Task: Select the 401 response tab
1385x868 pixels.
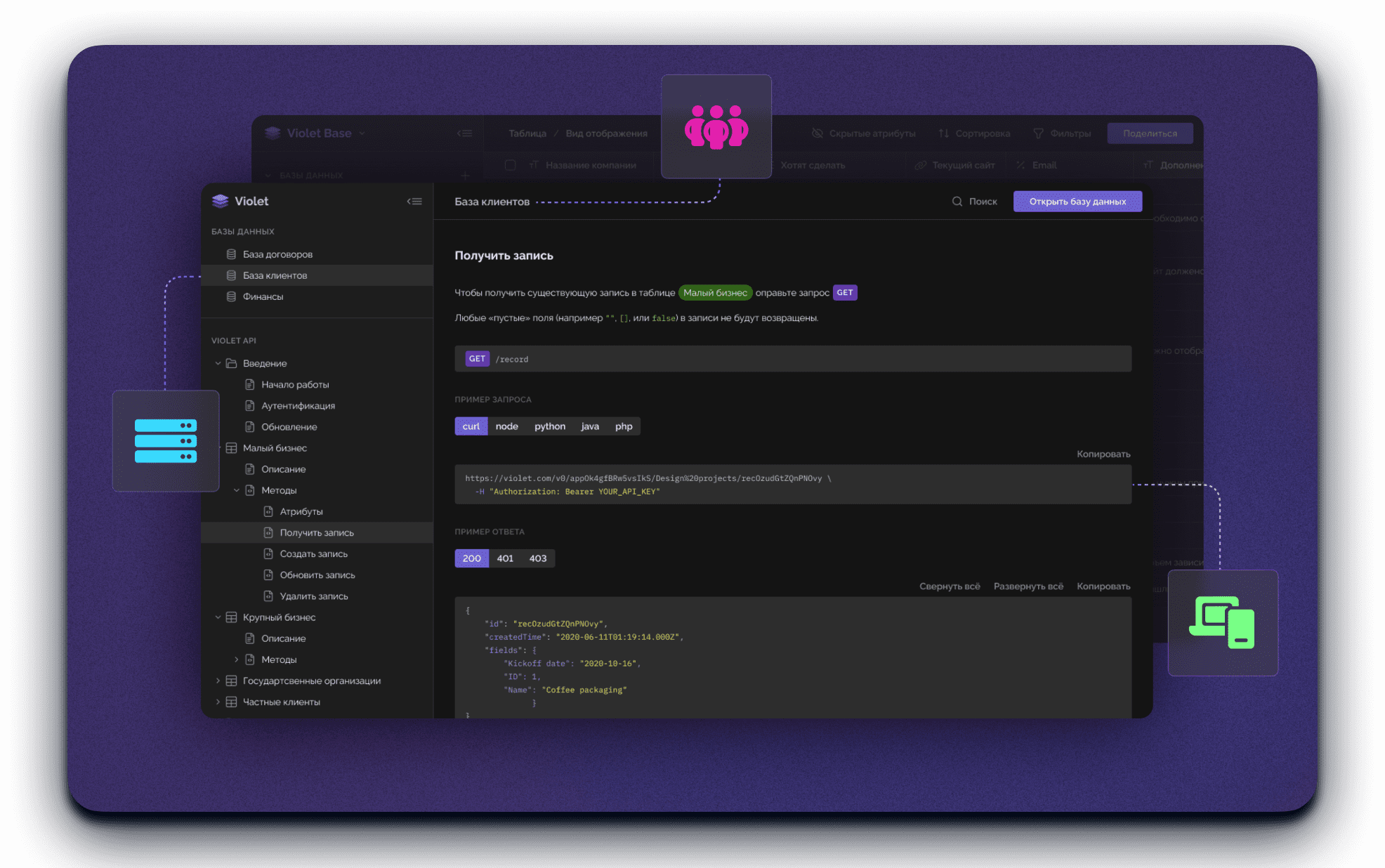Action: click(x=505, y=558)
